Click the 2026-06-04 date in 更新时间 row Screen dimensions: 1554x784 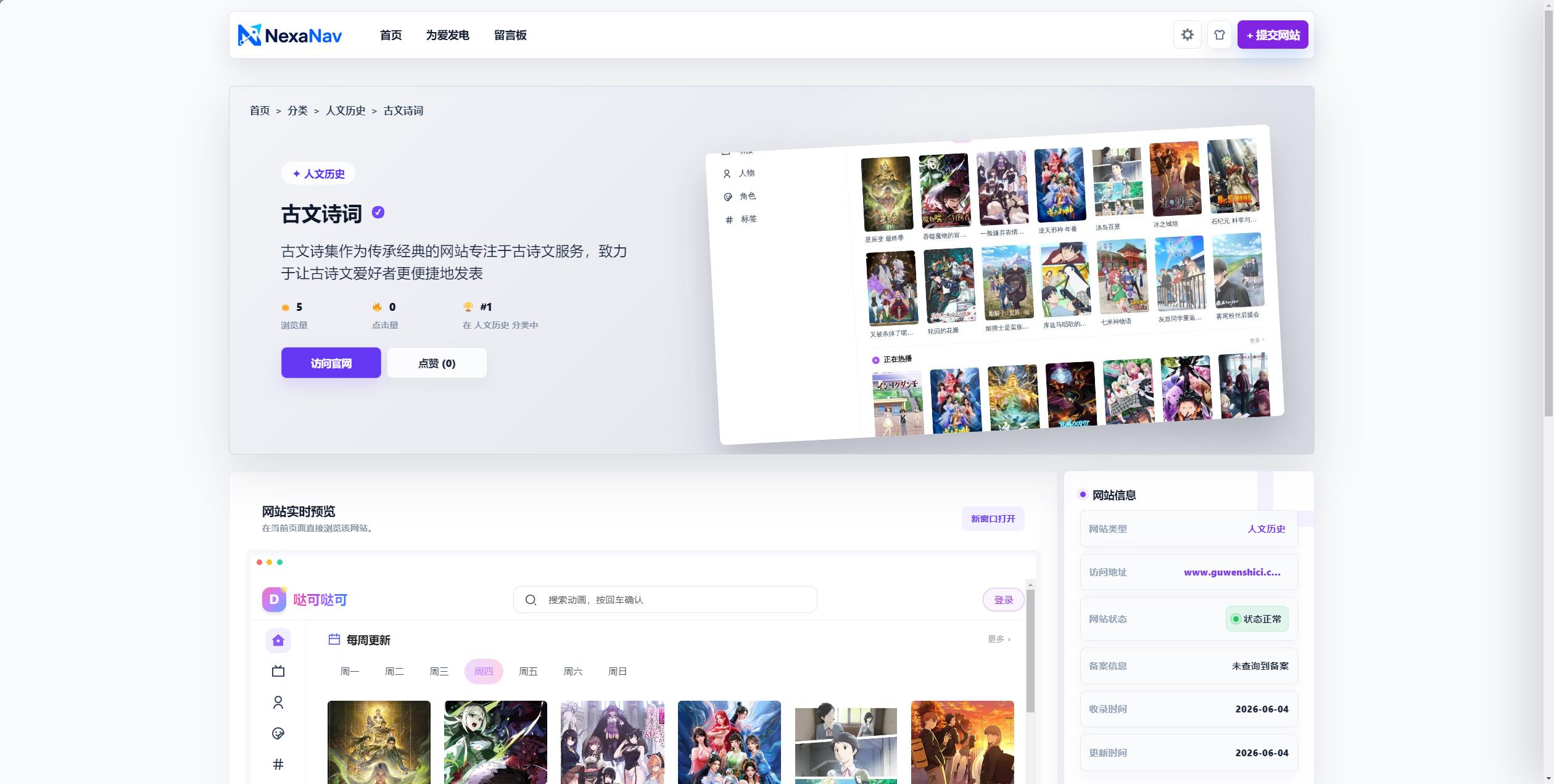(1262, 753)
